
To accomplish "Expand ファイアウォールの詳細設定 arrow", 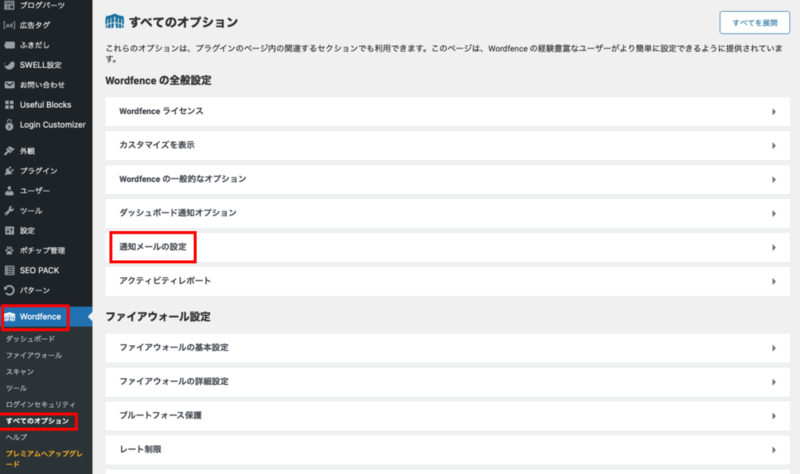I will pyautogui.click(x=773, y=382).
